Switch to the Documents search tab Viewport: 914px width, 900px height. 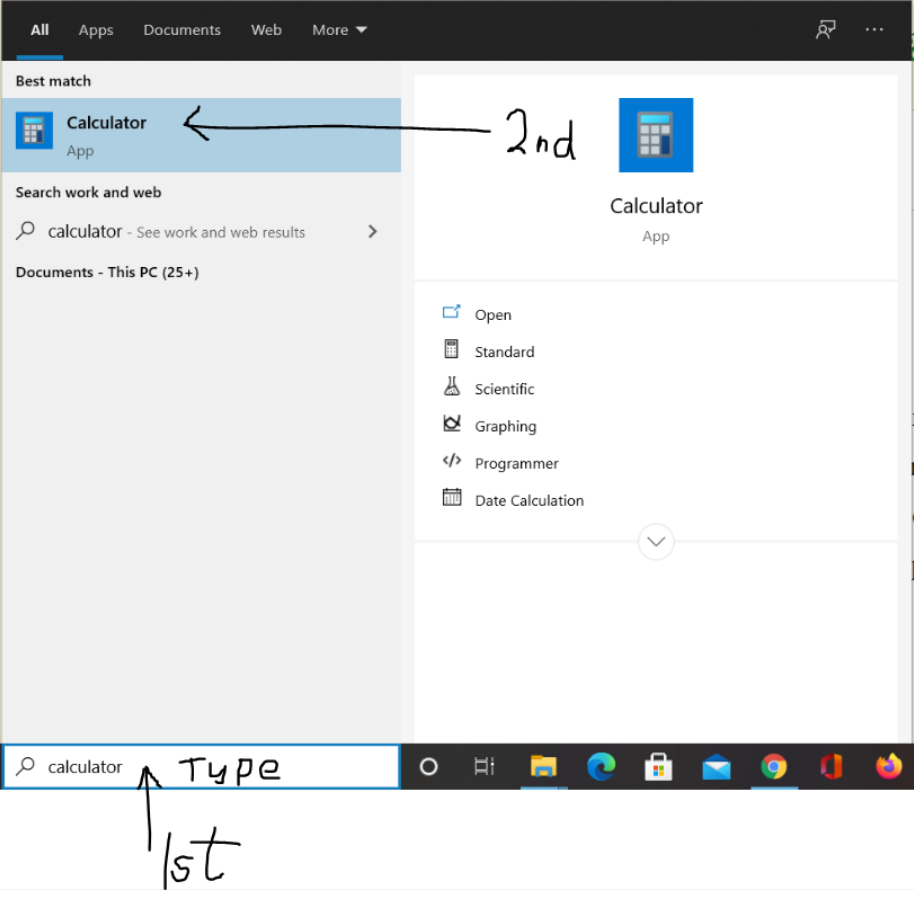click(x=182, y=30)
